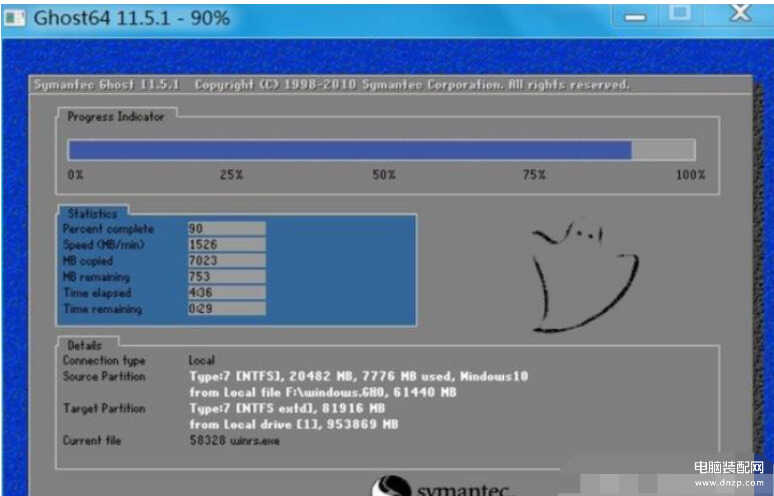This screenshot has height=496, width=774.
Task: Click the MB copied label
Action: 88,261
